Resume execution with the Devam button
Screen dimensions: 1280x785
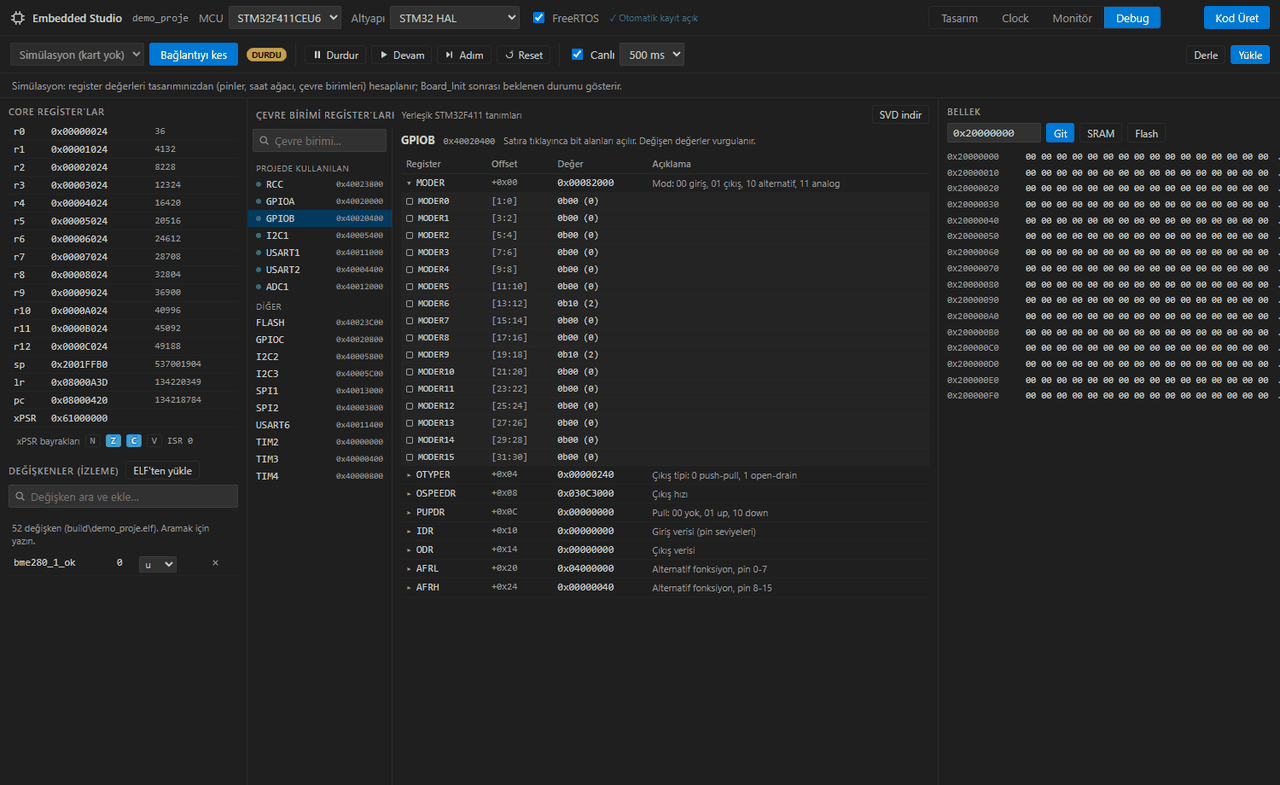(402, 55)
